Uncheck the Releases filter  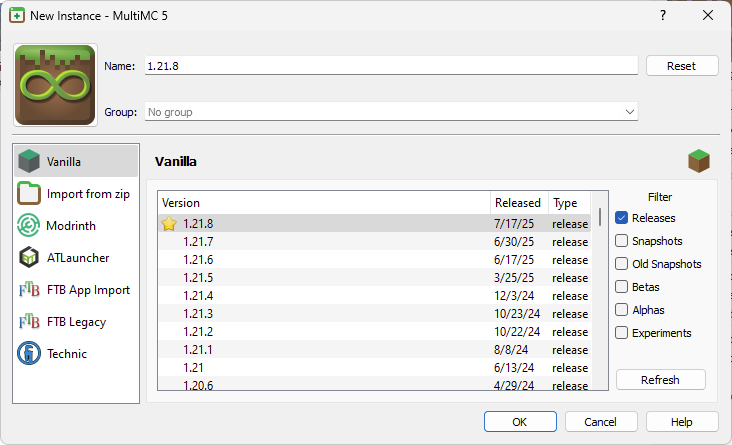tap(621, 218)
